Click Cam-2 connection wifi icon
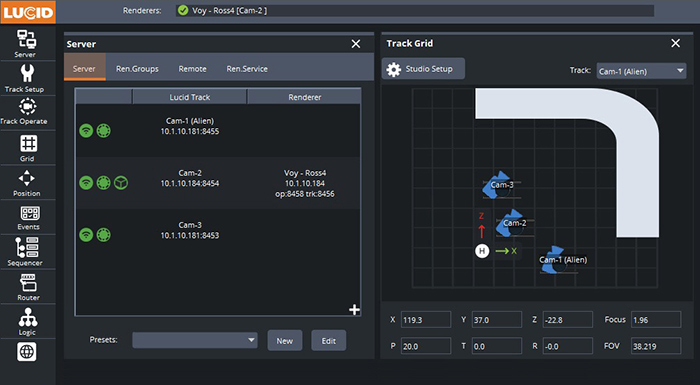The image size is (700, 385). [x=86, y=183]
